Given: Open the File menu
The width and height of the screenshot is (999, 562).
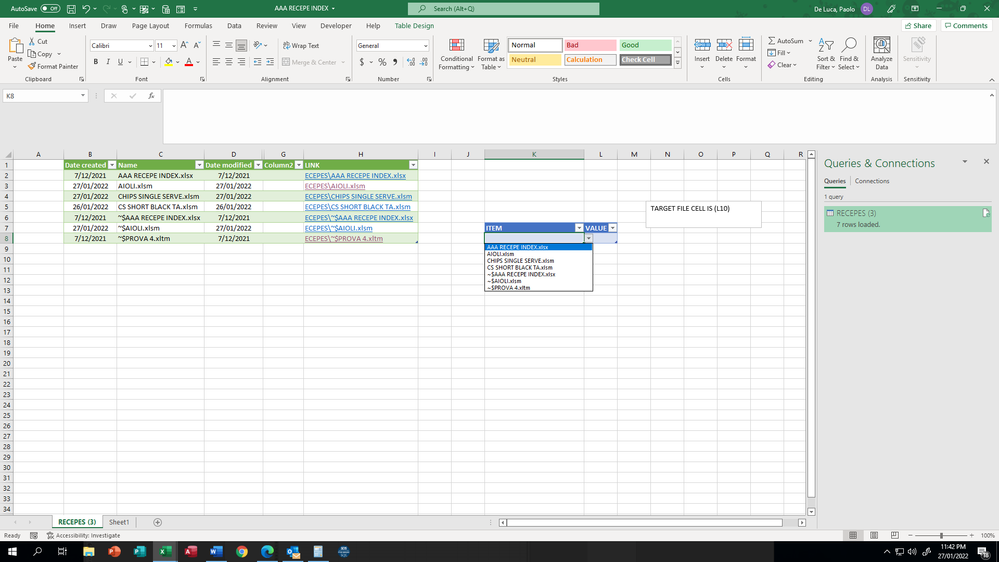Looking at the screenshot, I should (x=13, y=26).
